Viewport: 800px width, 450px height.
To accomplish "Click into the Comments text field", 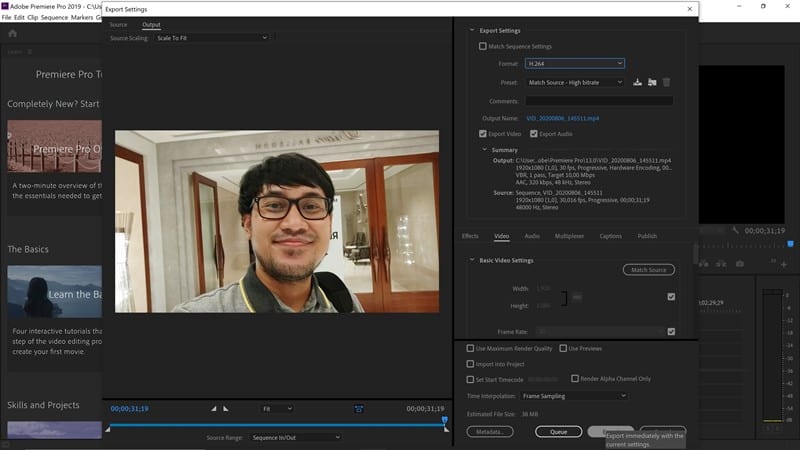I will pyautogui.click(x=598, y=101).
